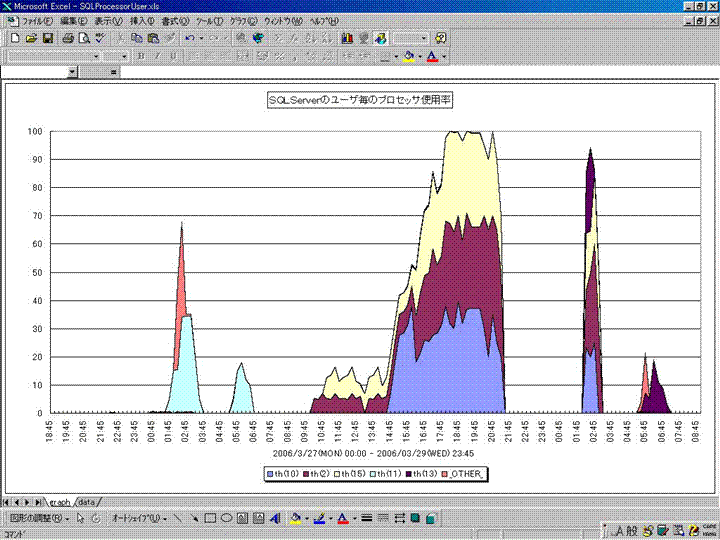Select the Line drawing tool
Image resolution: width=720 pixels, height=540 pixels.
pos(178,518)
